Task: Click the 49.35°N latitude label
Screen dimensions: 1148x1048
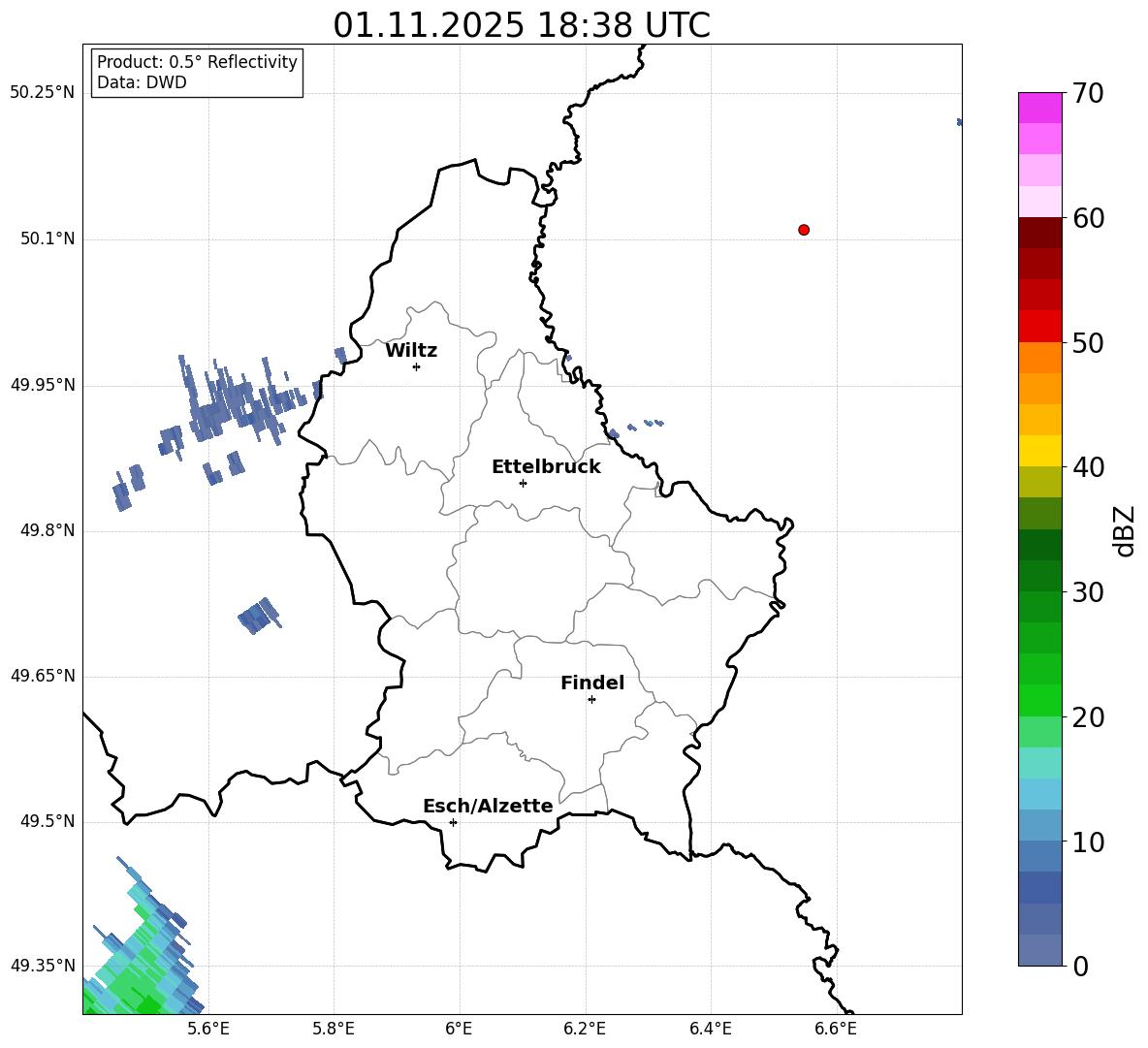Action: [43, 966]
